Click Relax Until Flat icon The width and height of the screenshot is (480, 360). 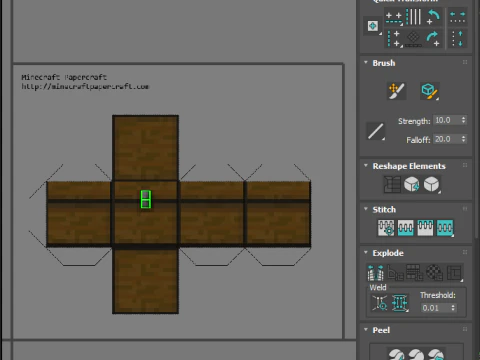click(412, 184)
